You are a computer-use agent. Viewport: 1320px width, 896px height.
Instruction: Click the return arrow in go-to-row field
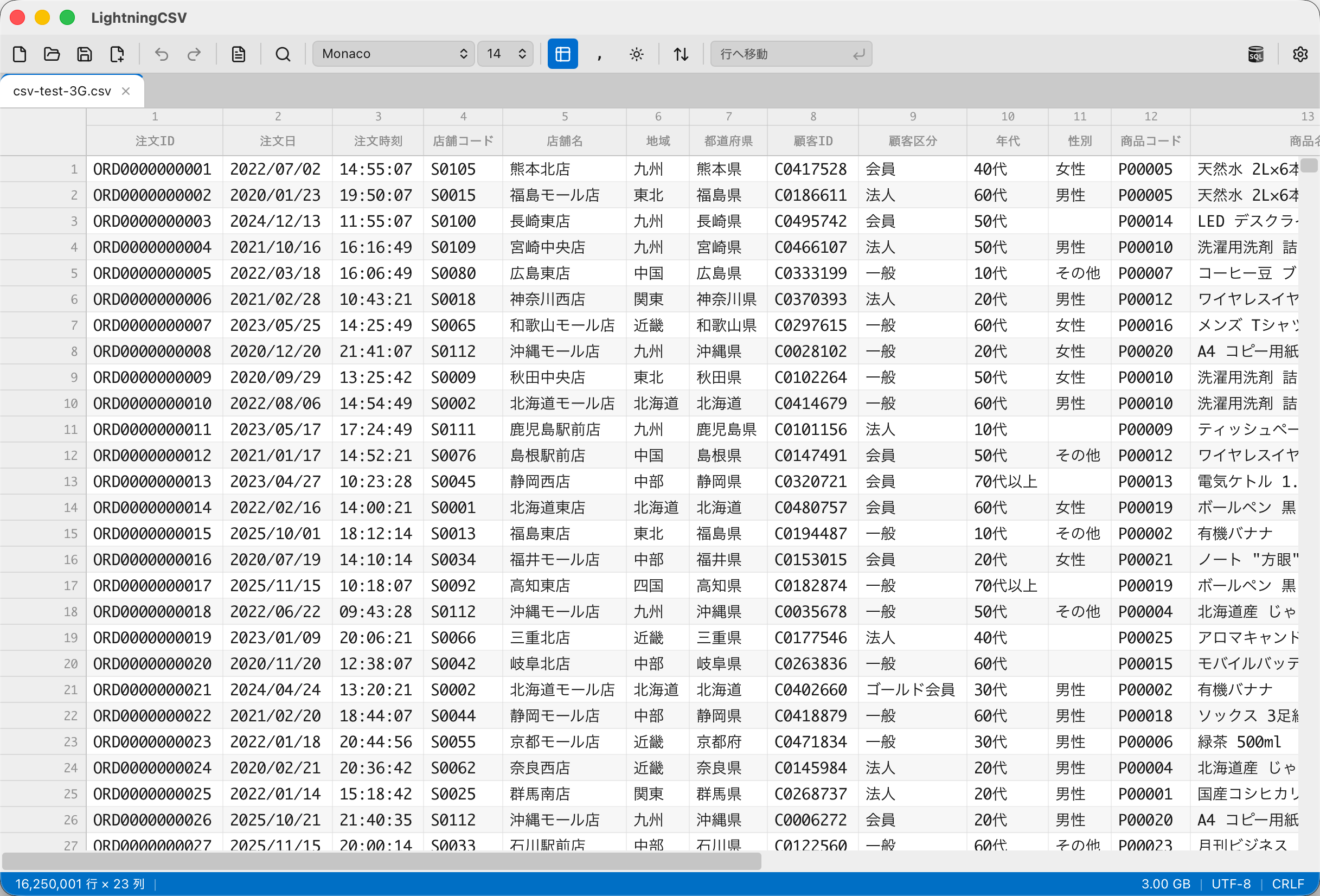(x=858, y=54)
